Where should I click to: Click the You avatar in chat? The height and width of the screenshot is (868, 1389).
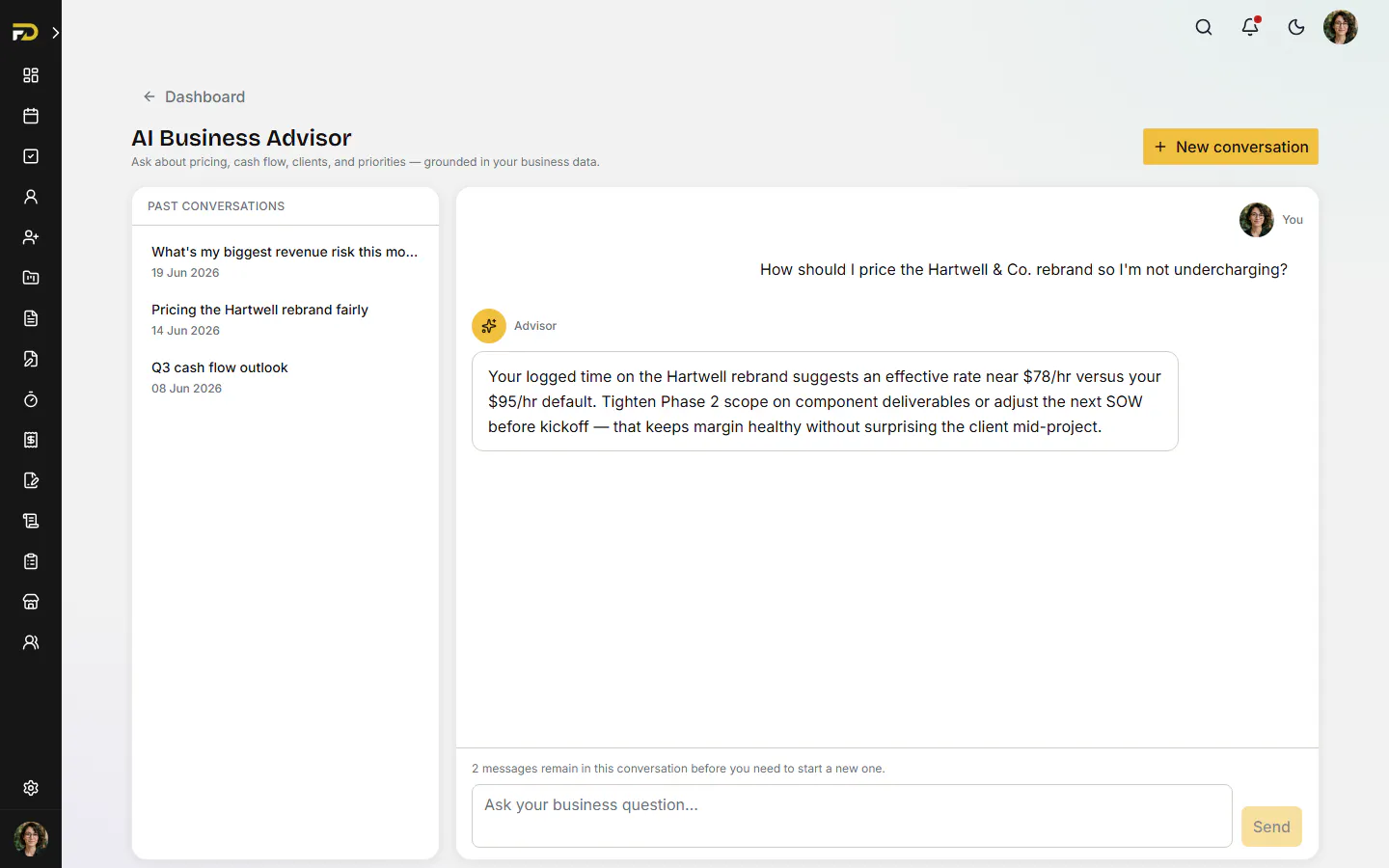[x=1257, y=220]
